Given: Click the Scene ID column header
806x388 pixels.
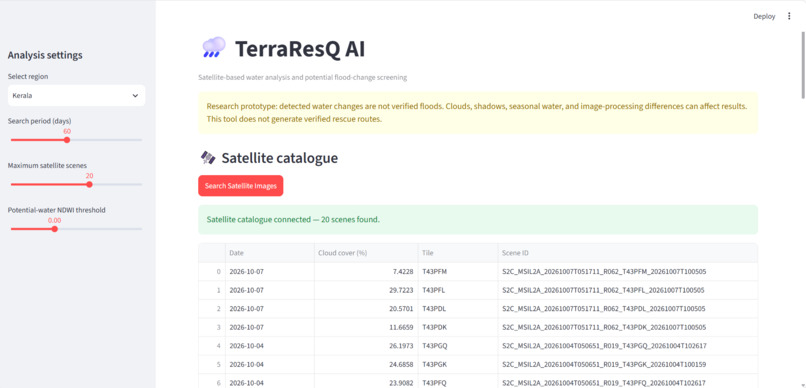Looking at the screenshot, I should click(628, 253).
